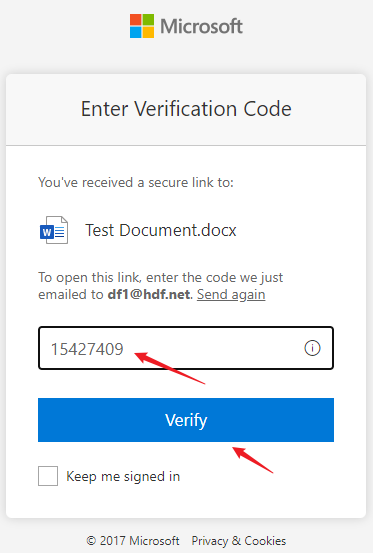Click the "To open this link" instruction text

(160, 278)
